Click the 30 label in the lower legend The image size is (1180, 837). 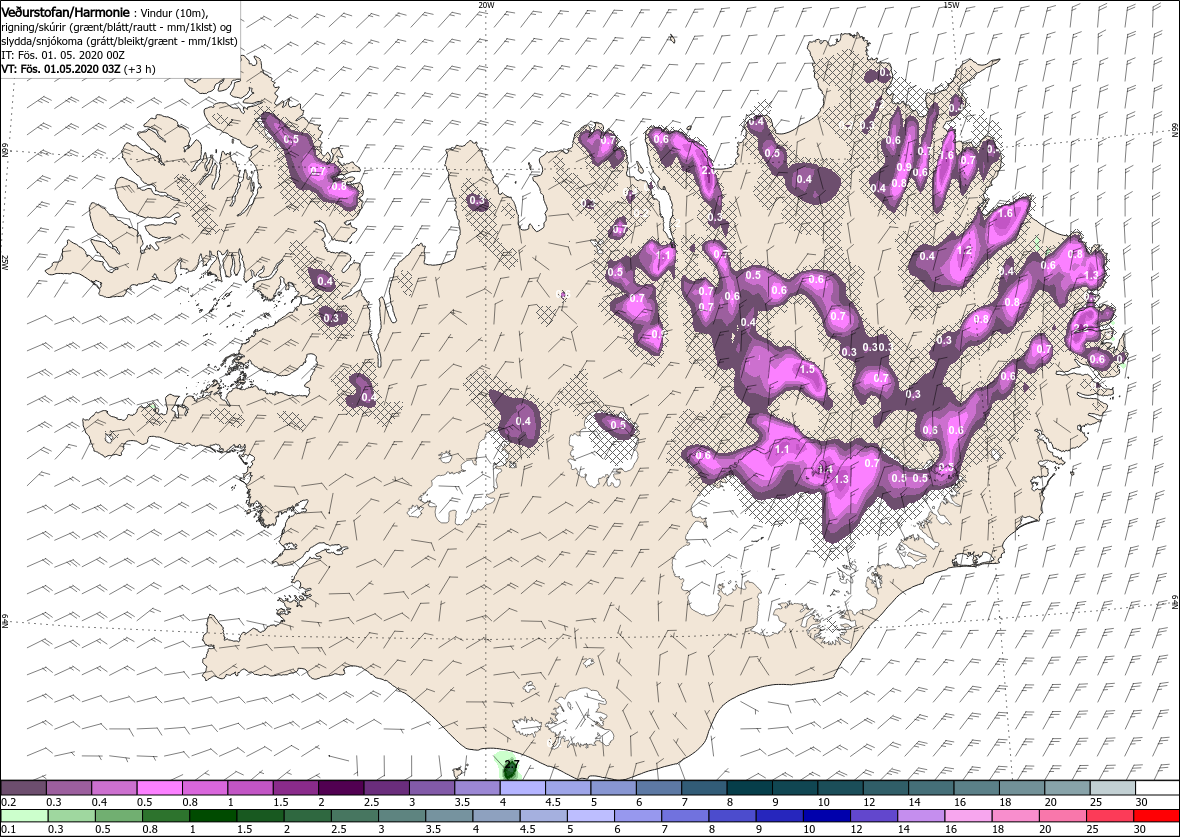1139,830
